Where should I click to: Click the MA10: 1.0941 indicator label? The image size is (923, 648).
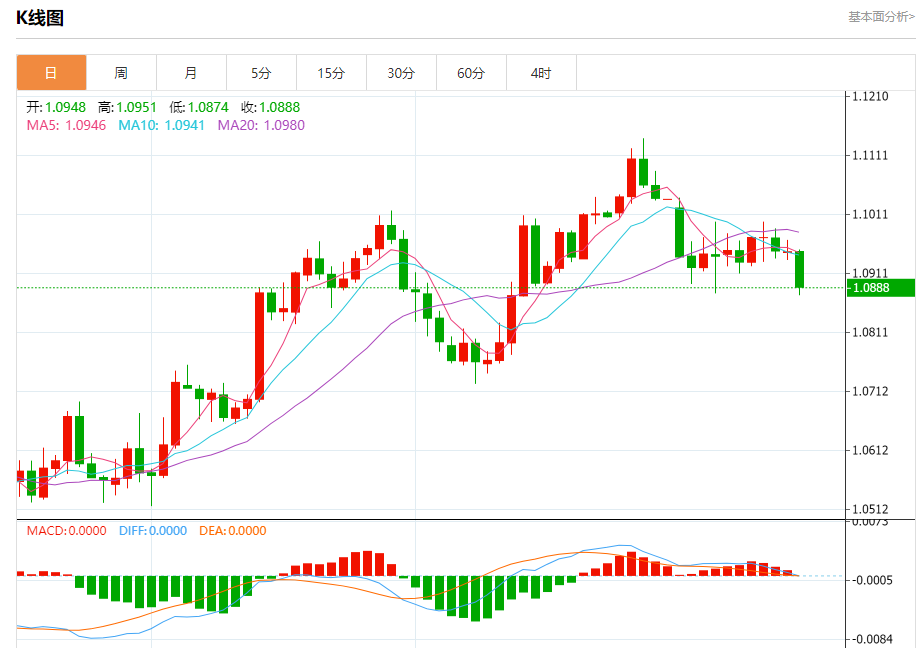tap(162, 125)
